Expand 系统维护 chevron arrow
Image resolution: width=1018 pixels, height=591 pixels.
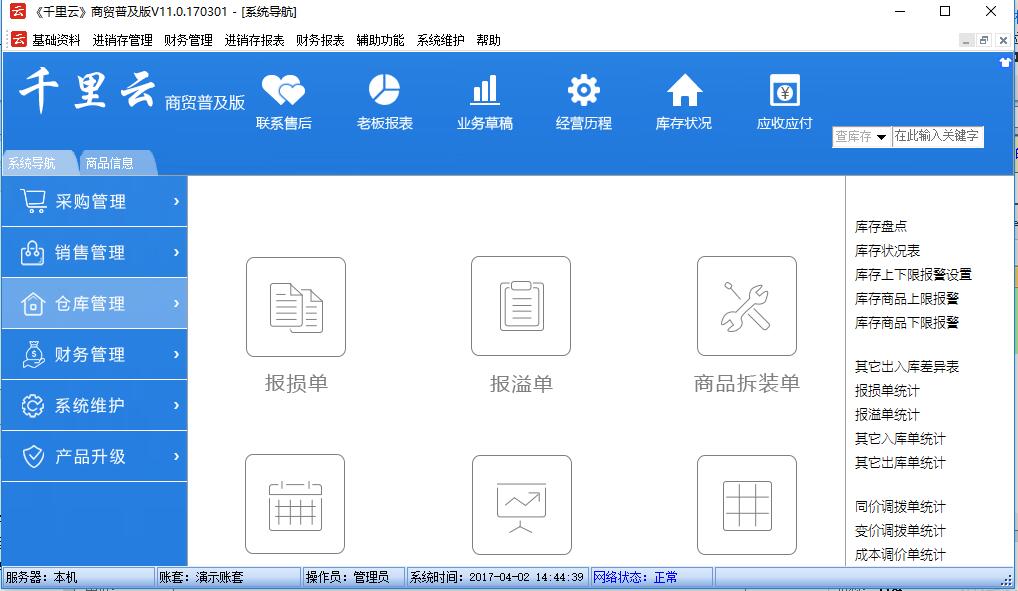click(176, 405)
